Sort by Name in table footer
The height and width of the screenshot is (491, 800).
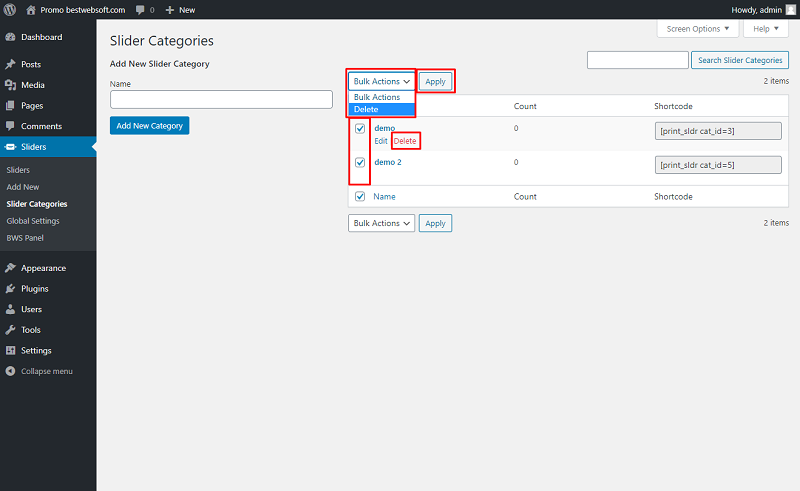point(384,197)
